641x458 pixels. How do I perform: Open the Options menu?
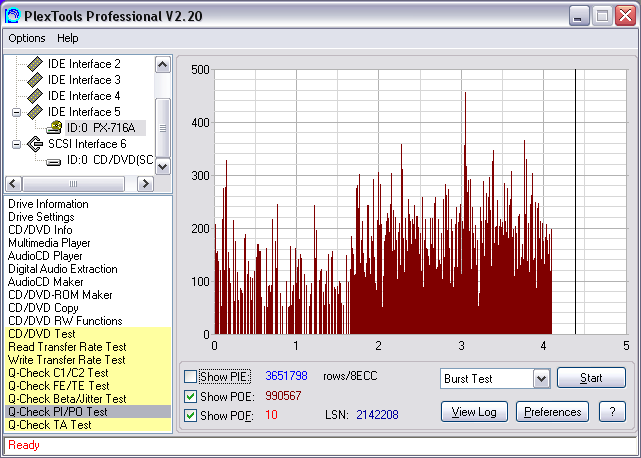pyautogui.click(x=27, y=38)
